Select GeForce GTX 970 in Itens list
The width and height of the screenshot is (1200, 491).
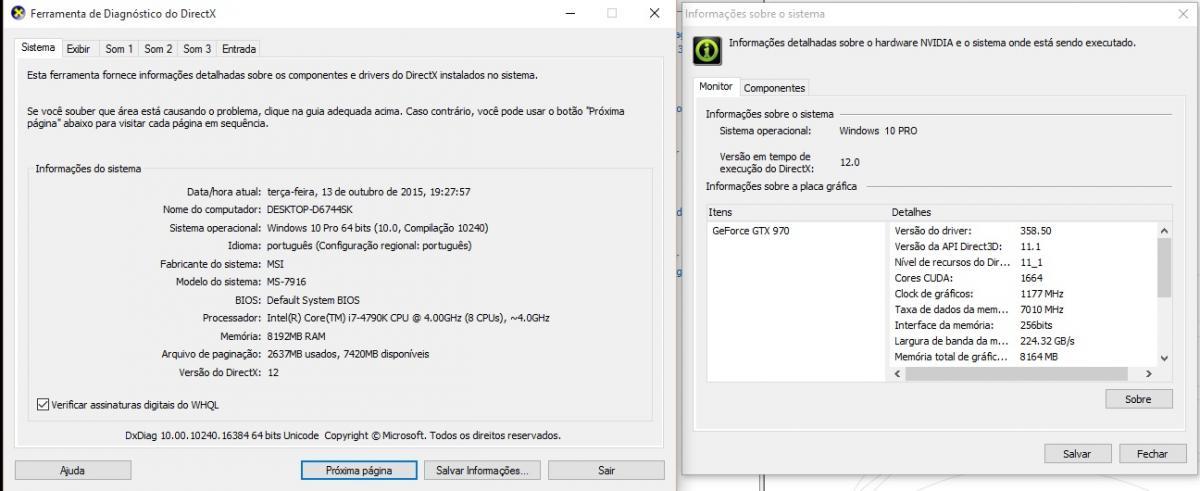(751, 231)
